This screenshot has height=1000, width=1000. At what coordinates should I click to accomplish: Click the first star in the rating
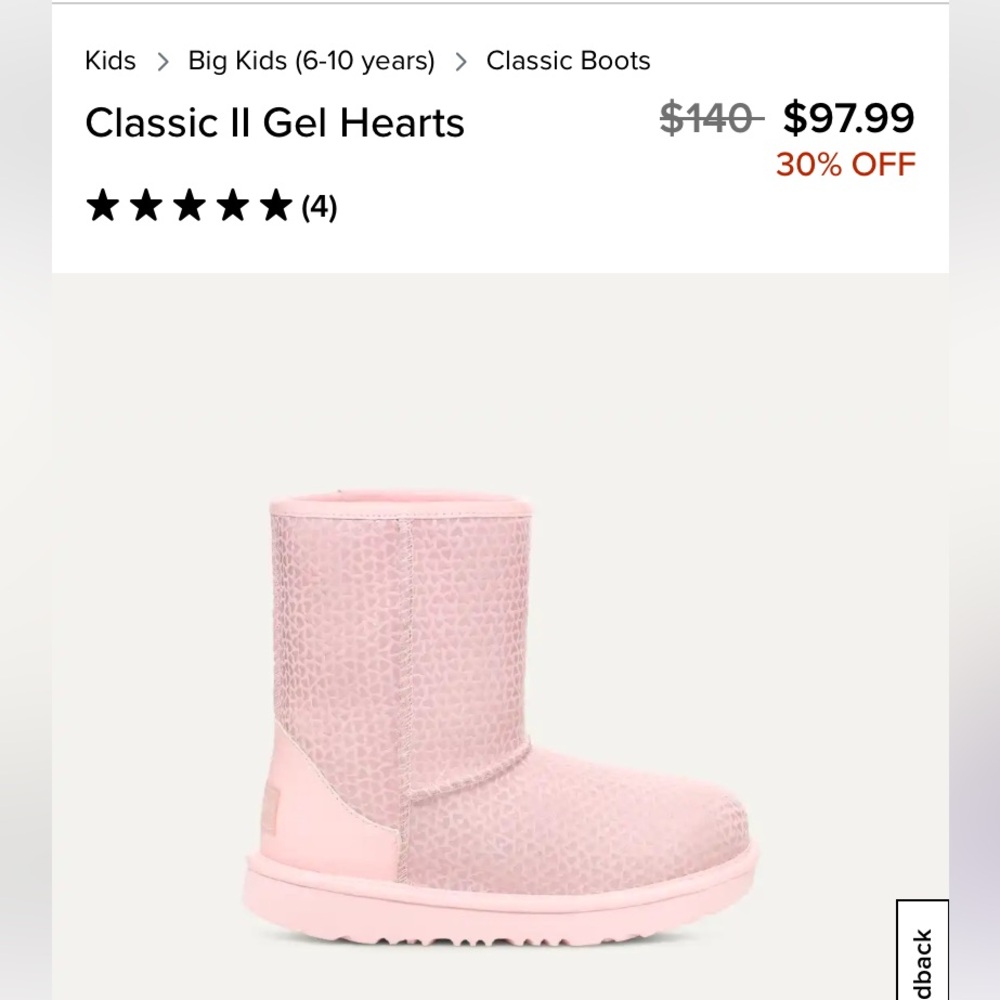click(x=105, y=206)
